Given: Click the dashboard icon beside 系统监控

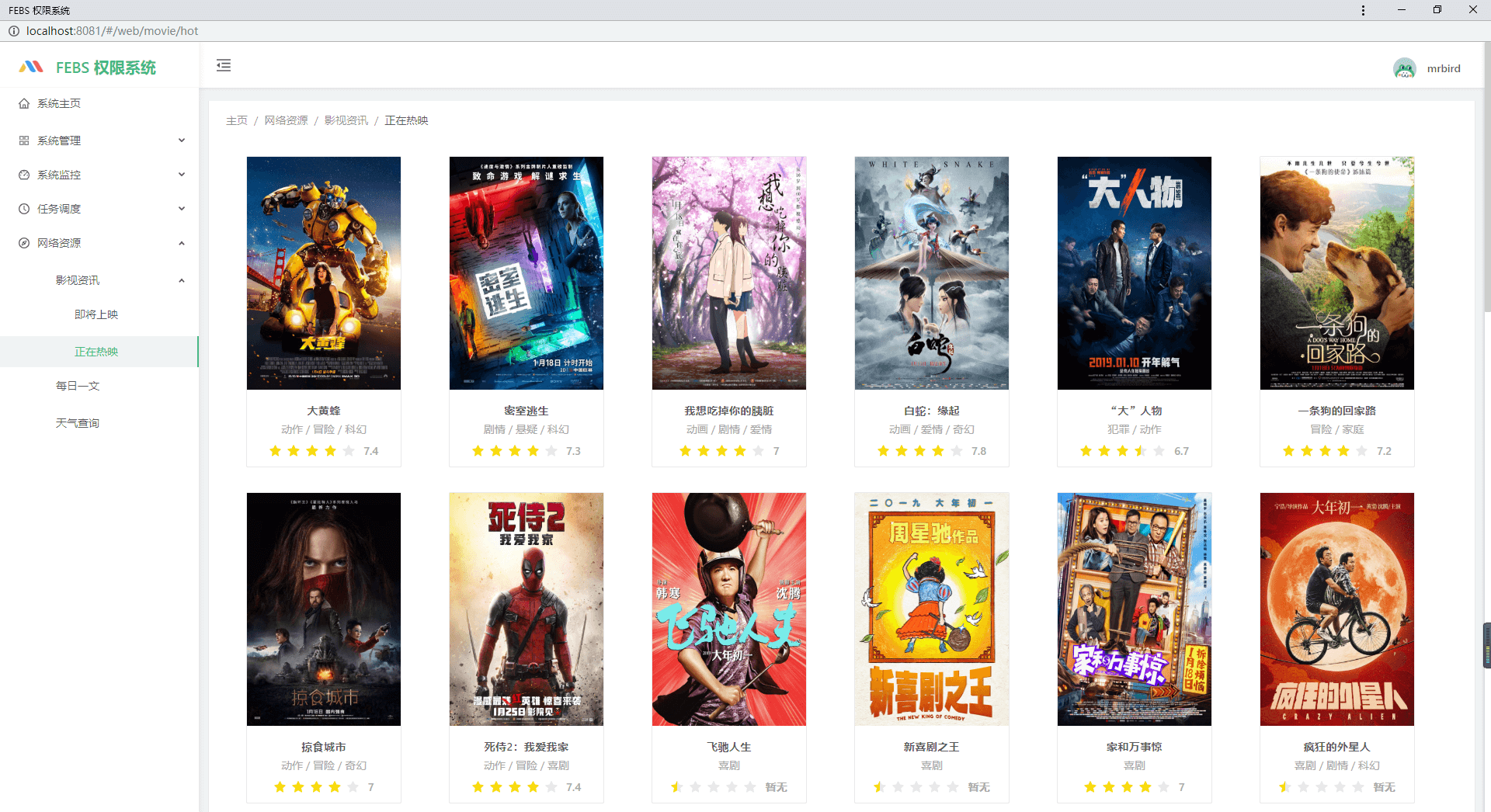Looking at the screenshot, I should coord(24,175).
